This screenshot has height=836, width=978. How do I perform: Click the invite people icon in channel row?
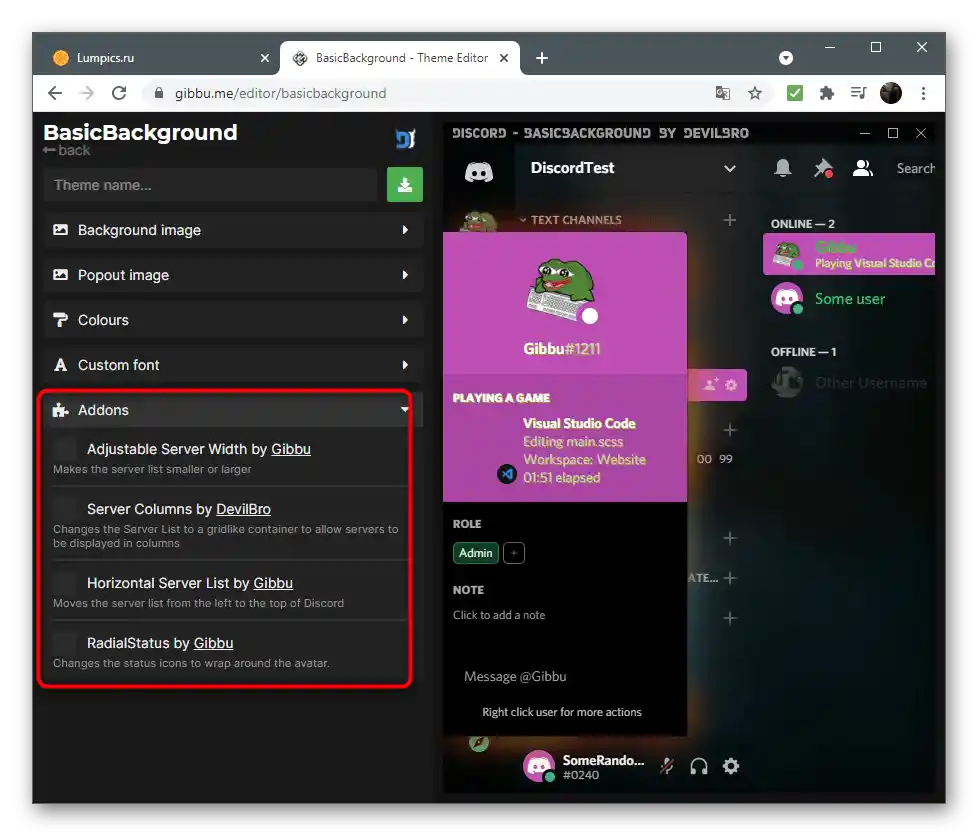[711, 384]
